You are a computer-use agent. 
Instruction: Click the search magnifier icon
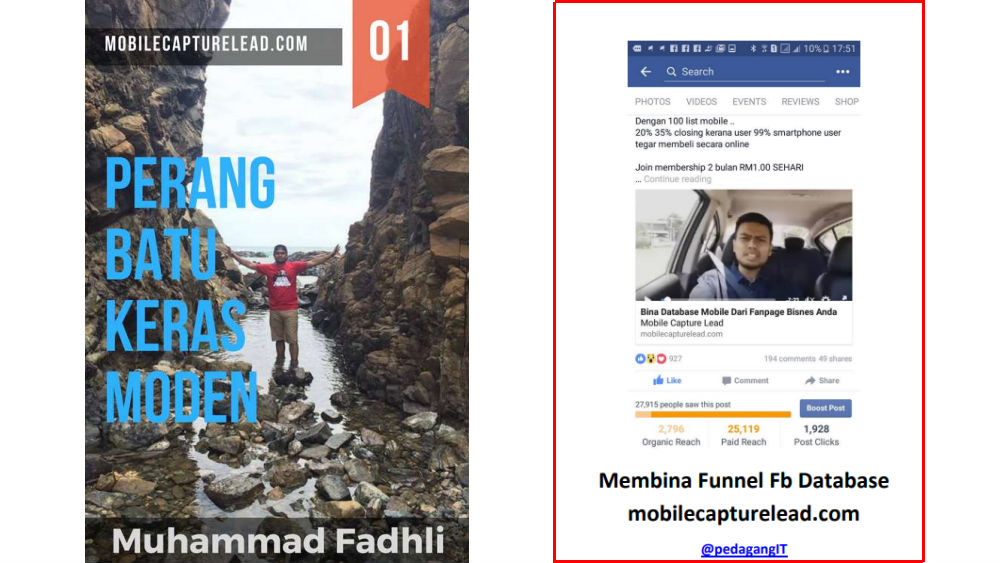[x=671, y=72]
